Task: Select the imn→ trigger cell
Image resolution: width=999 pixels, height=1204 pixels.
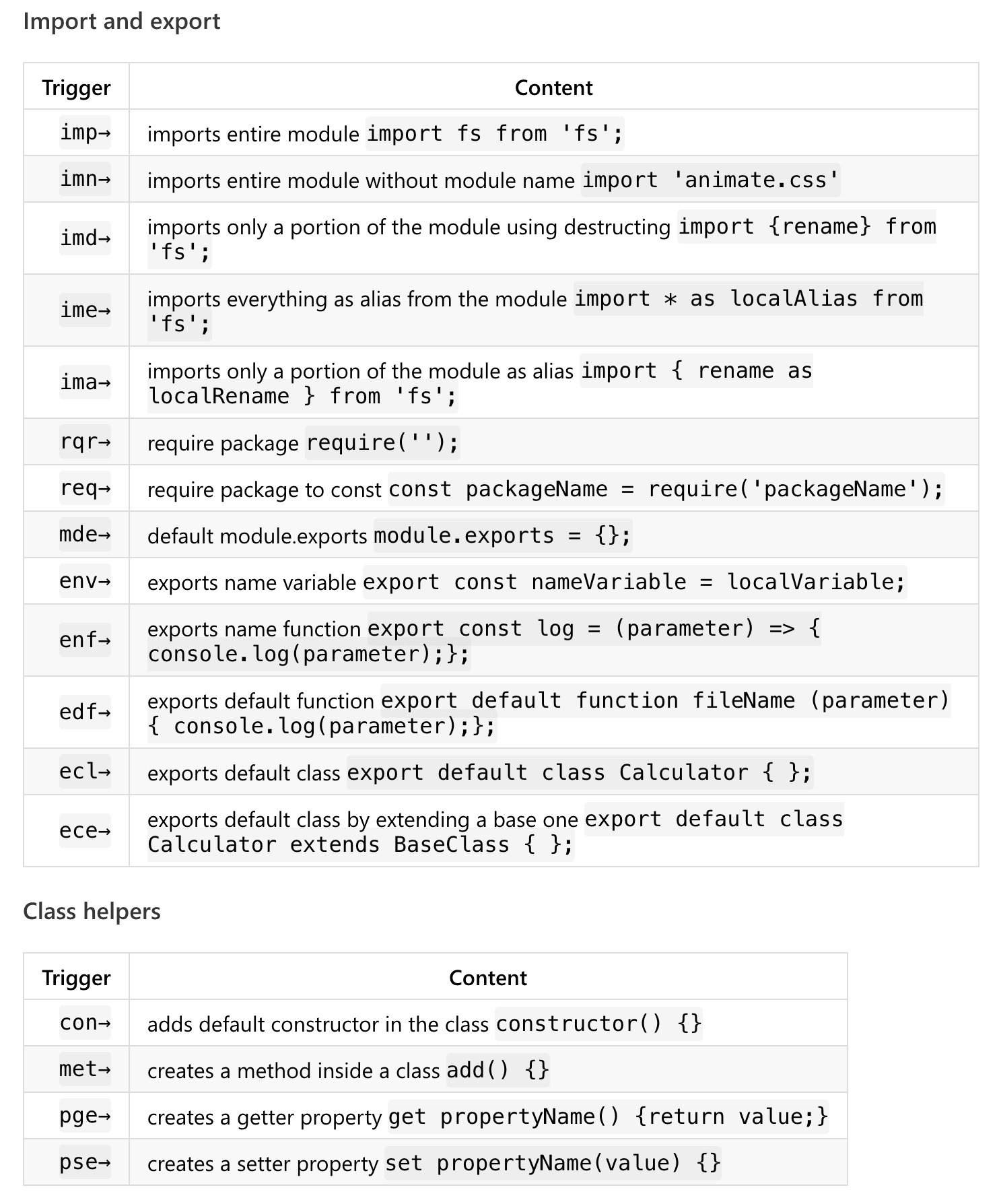Action: [x=85, y=179]
